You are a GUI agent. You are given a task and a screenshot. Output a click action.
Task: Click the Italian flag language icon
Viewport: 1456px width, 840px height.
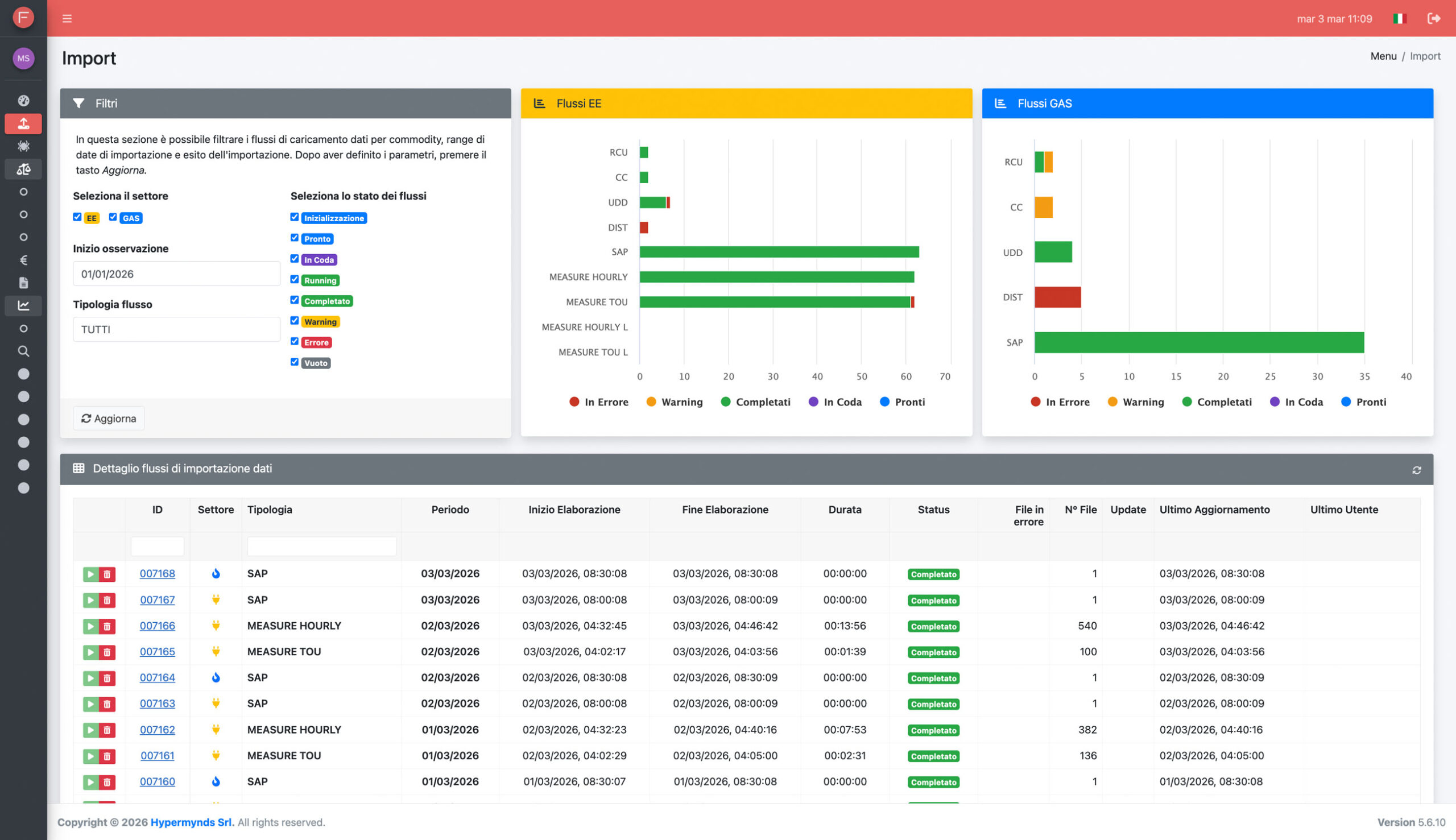pos(1399,18)
